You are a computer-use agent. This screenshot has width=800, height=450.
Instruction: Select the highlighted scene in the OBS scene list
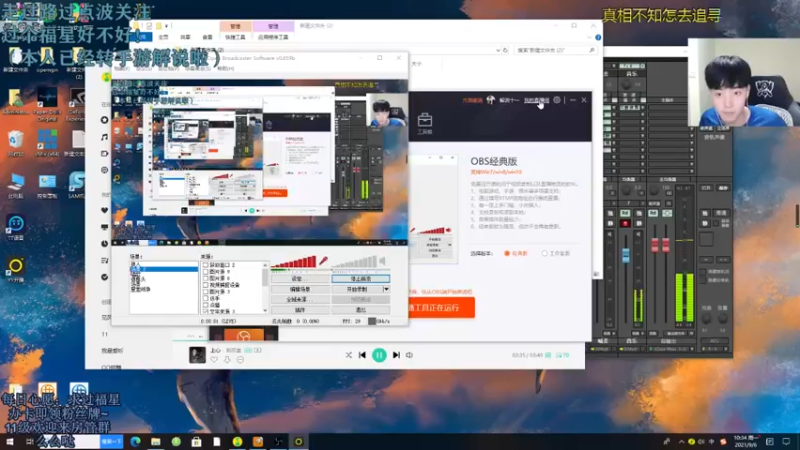click(x=163, y=269)
